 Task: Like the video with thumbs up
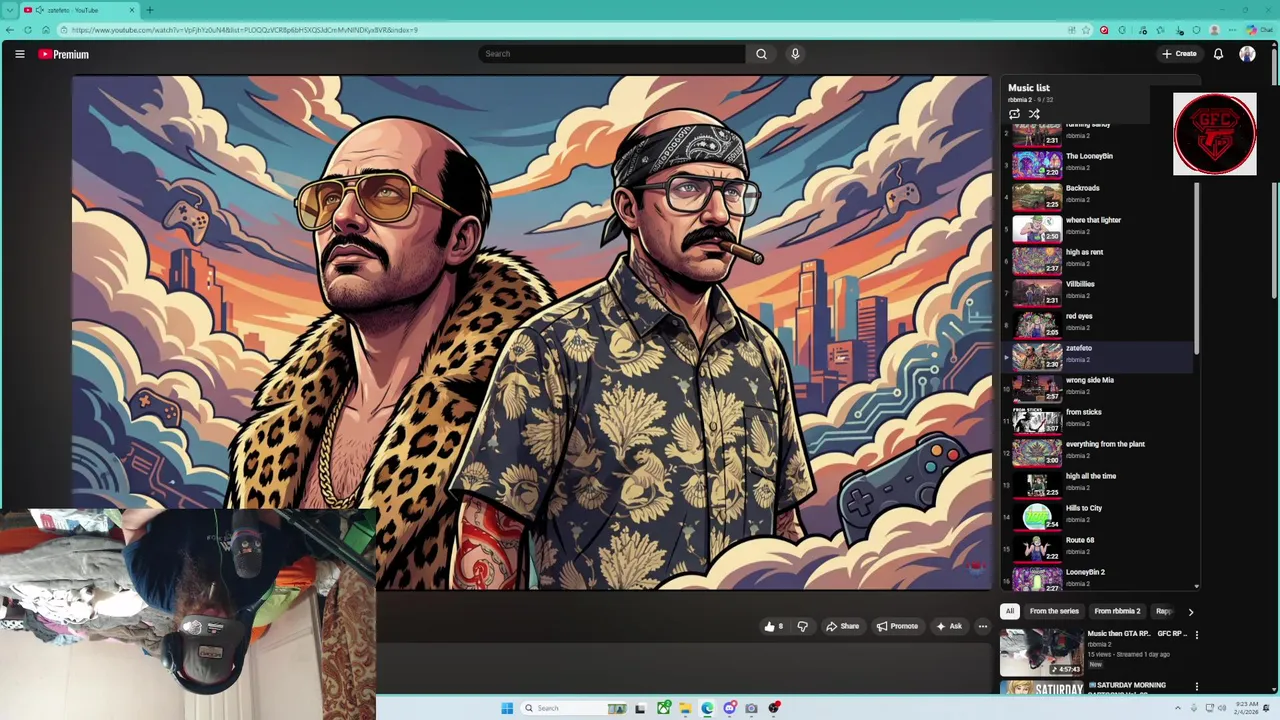773,627
